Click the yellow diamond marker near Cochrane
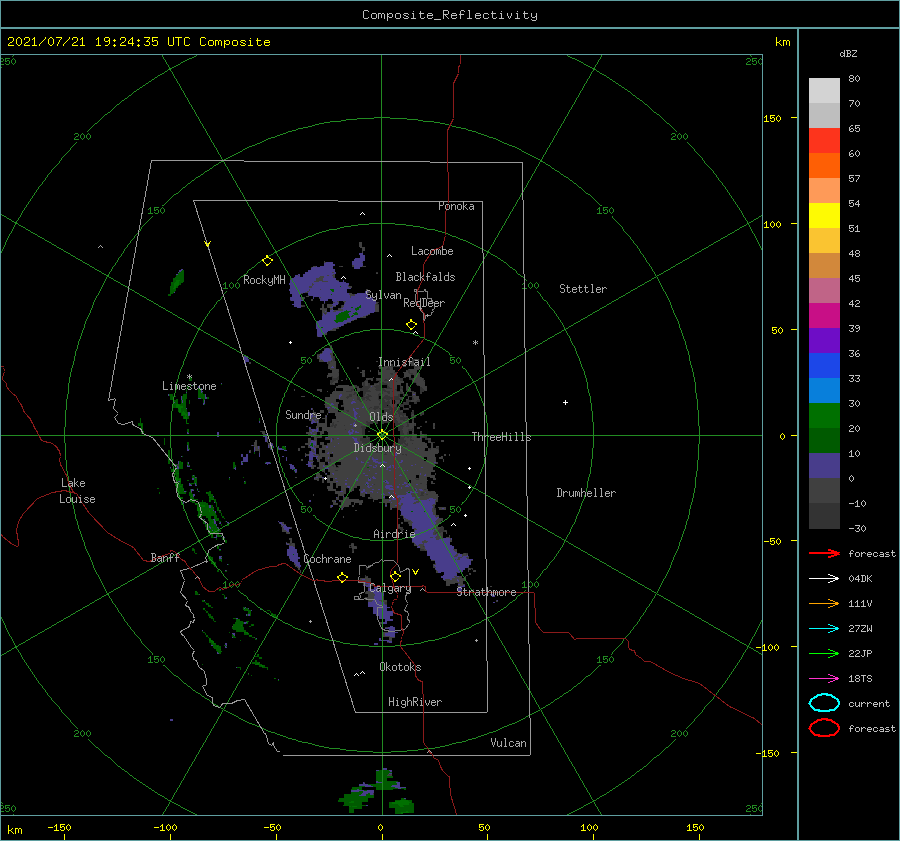 coord(342,577)
